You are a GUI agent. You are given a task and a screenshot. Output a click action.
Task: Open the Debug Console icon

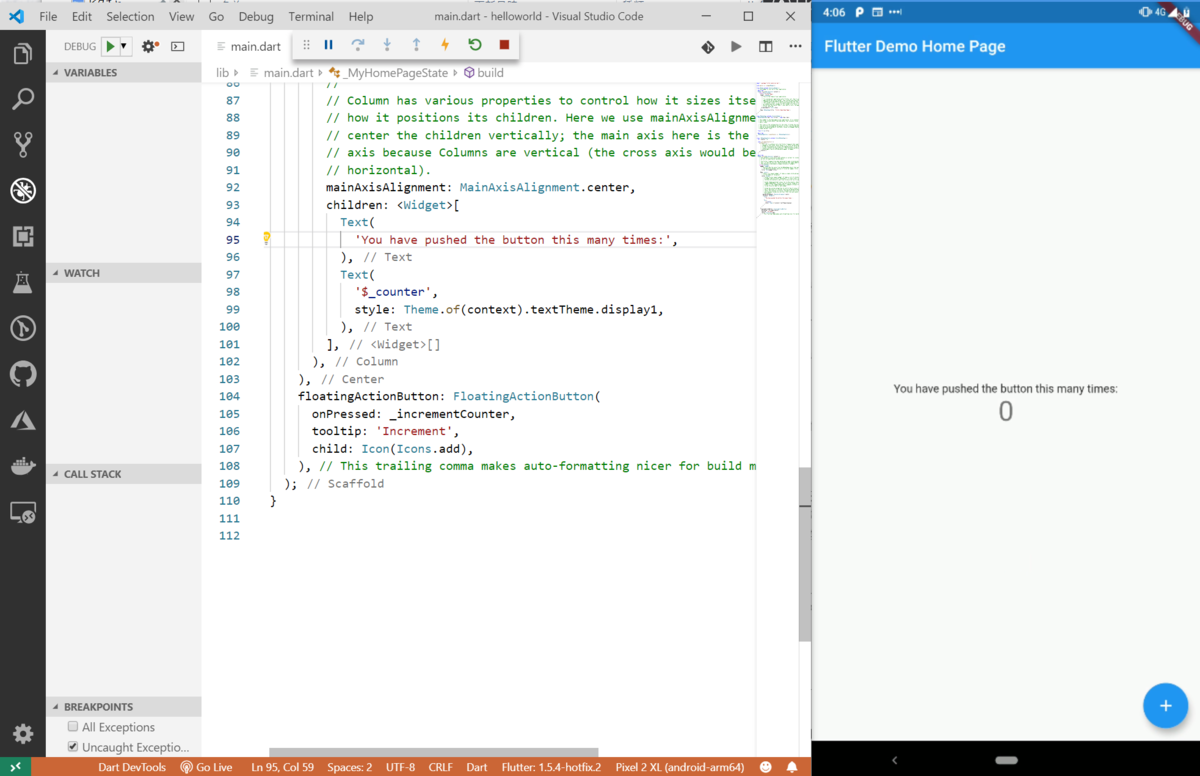click(178, 46)
